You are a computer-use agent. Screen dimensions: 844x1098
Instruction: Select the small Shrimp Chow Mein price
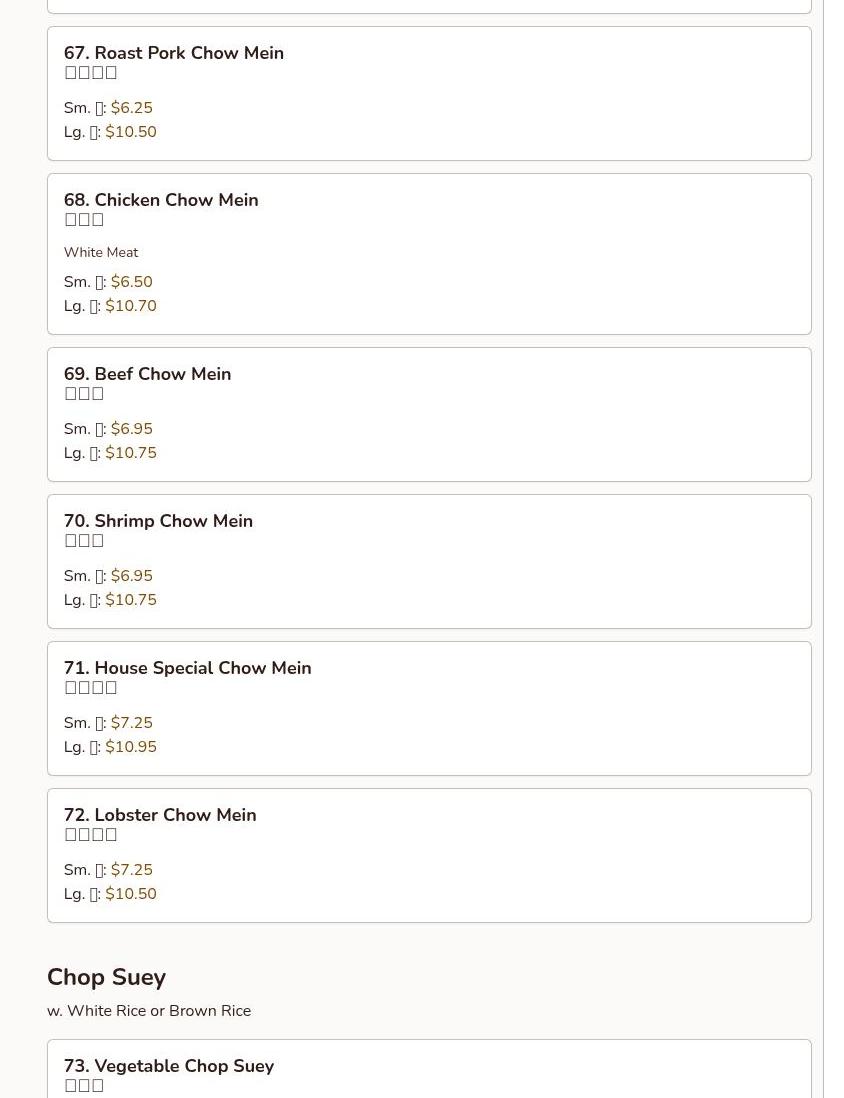click(131, 576)
